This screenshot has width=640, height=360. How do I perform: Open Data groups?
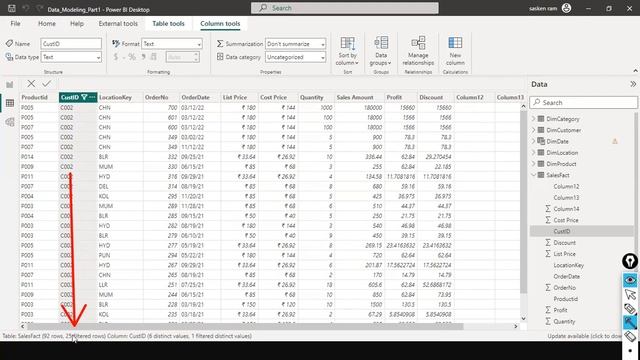coord(381,51)
